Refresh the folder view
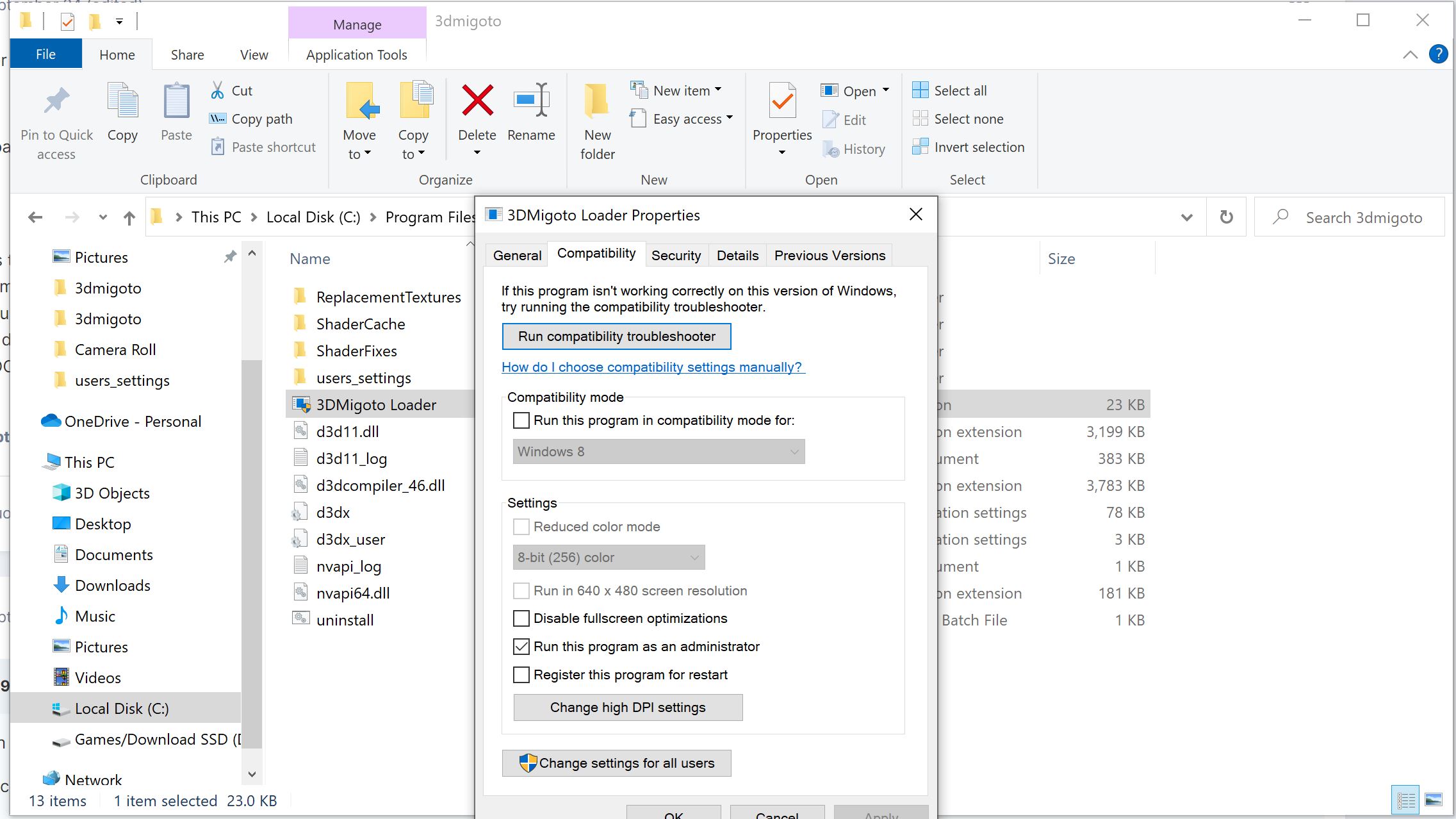Screen dimensions: 1456x819 pyautogui.click(x=1226, y=217)
